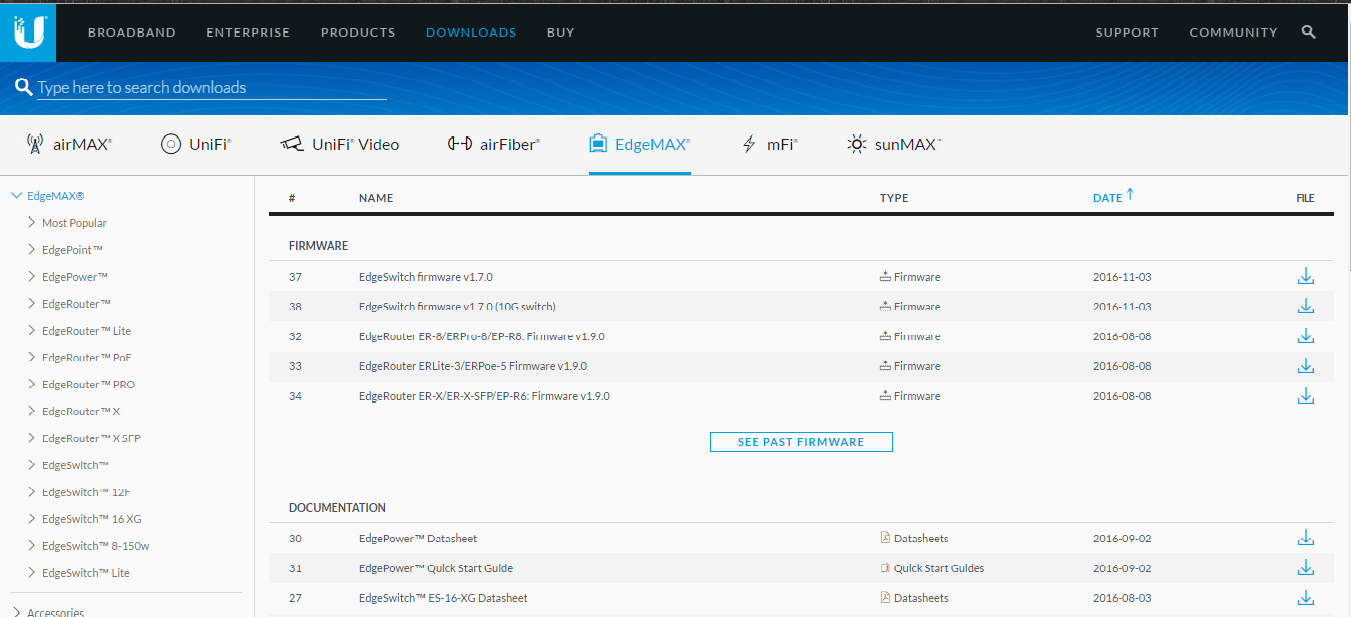The height and width of the screenshot is (617, 1351).
Task: Sort by the TYPE column header
Action: (x=894, y=198)
